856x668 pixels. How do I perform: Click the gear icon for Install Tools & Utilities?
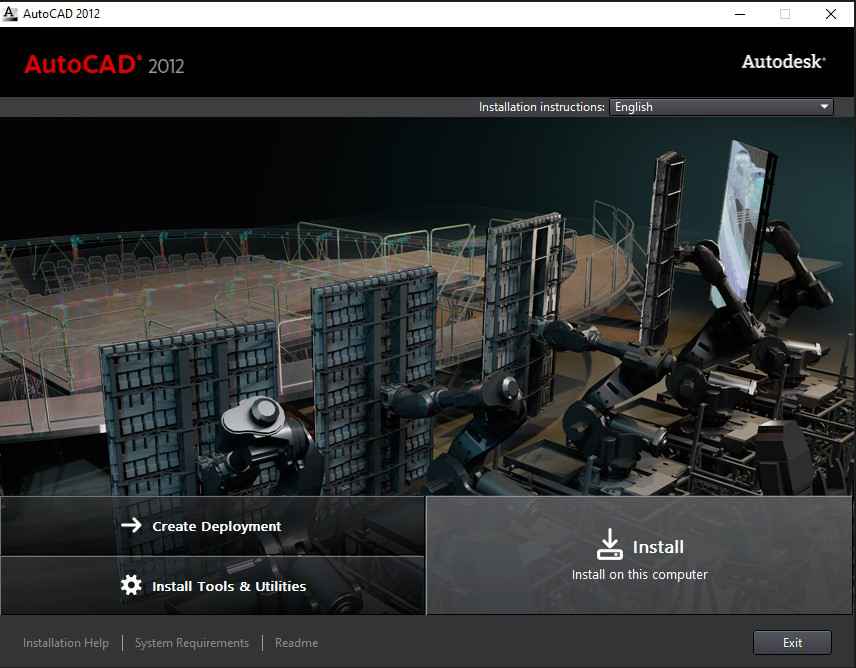point(131,586)
